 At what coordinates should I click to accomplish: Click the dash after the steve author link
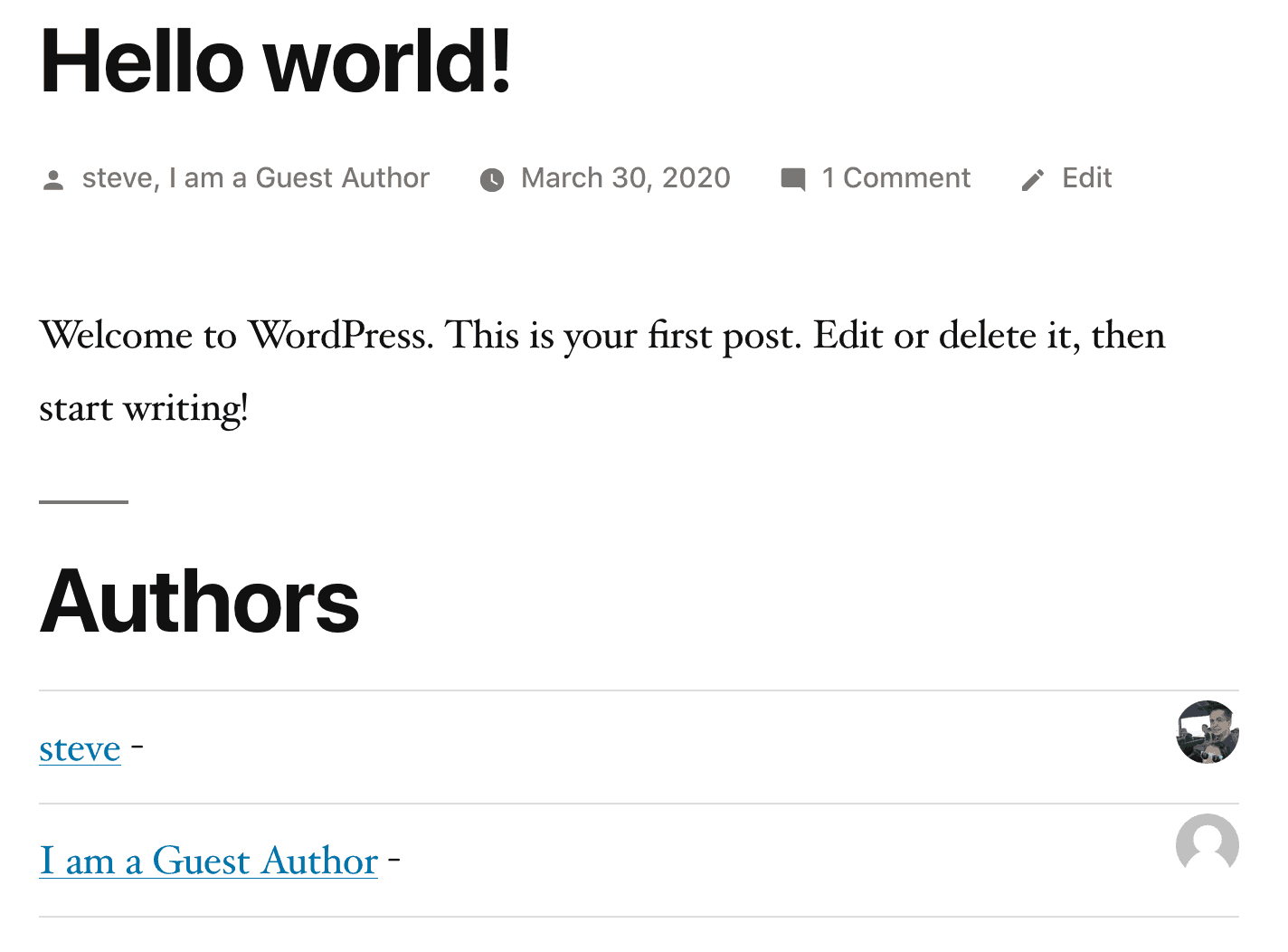(137, 747)
